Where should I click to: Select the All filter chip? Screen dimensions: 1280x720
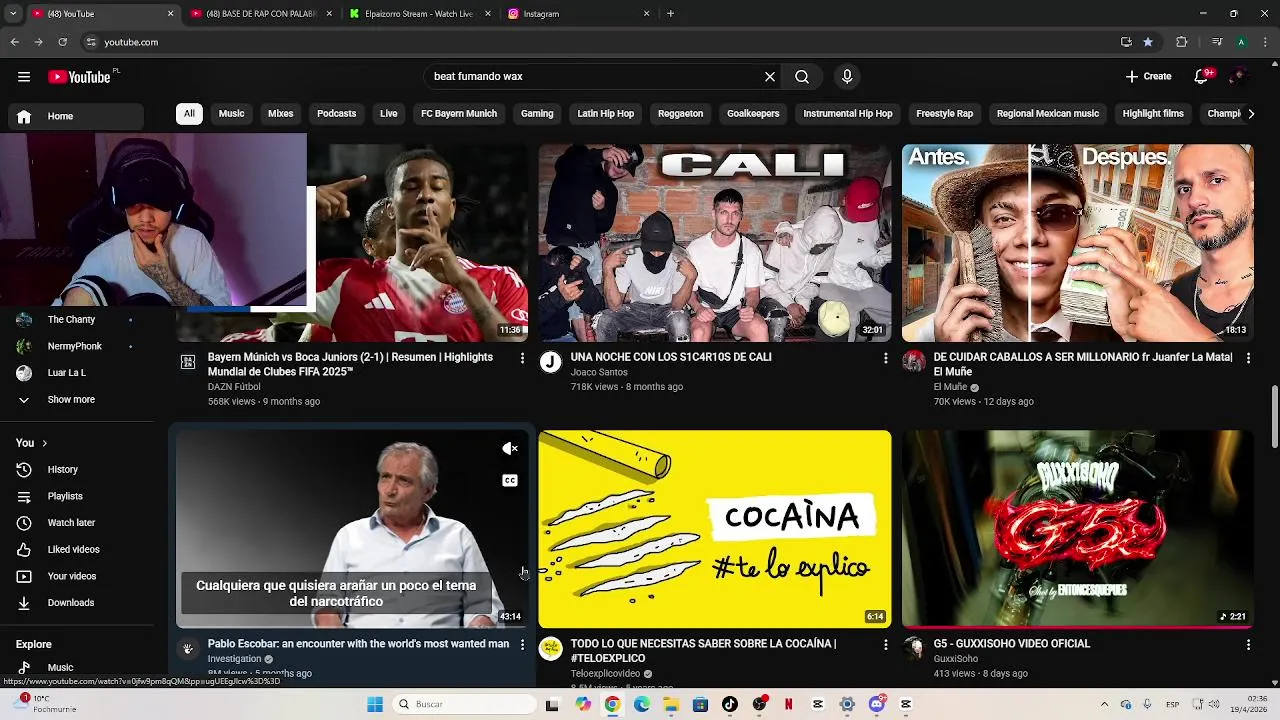tap(189, 114)
